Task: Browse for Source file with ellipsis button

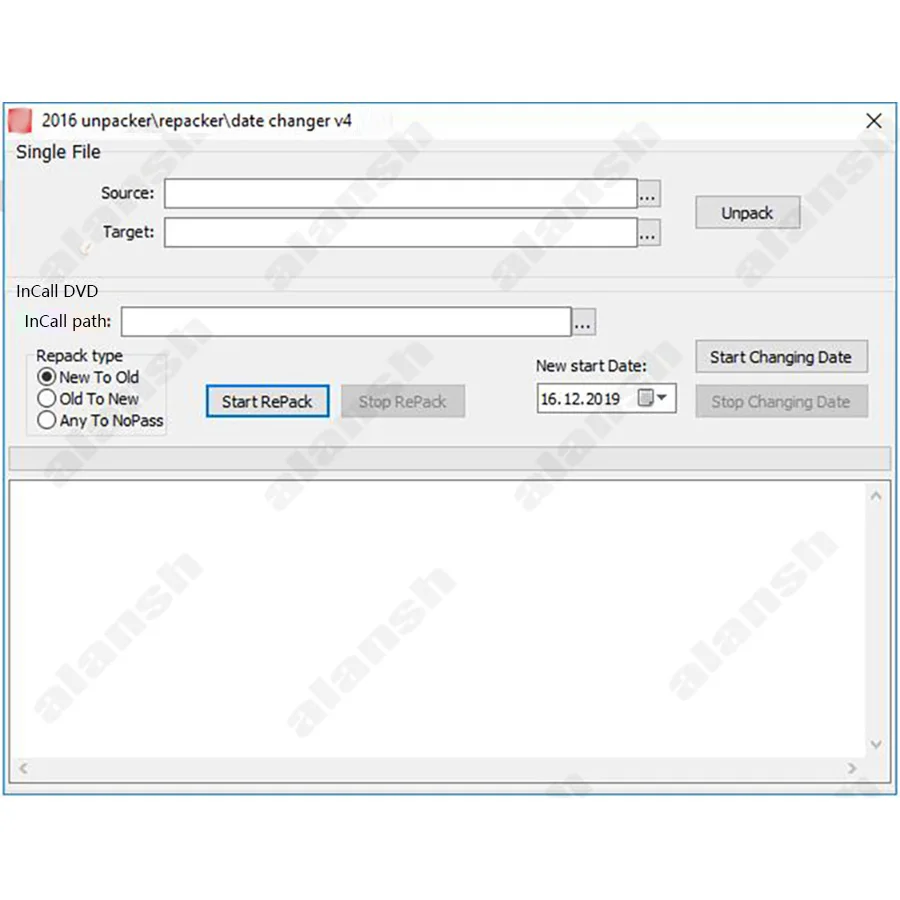Action: click(649, 194)
